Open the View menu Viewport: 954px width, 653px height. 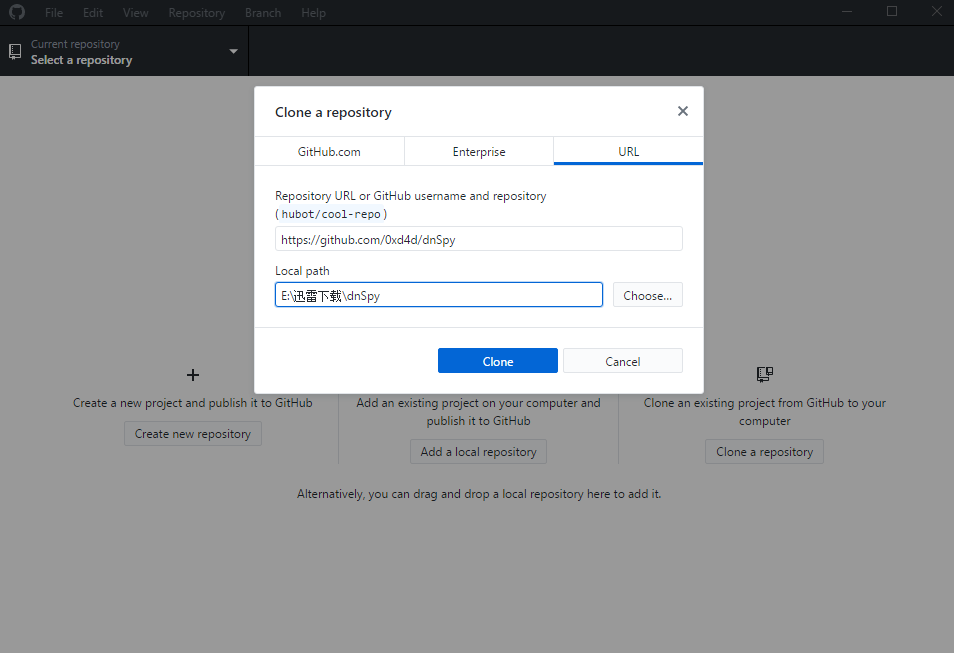coord(135,13)
